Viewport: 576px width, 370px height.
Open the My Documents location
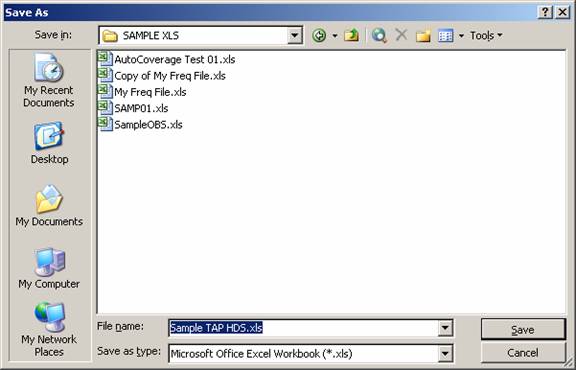[x=49, y=206]
